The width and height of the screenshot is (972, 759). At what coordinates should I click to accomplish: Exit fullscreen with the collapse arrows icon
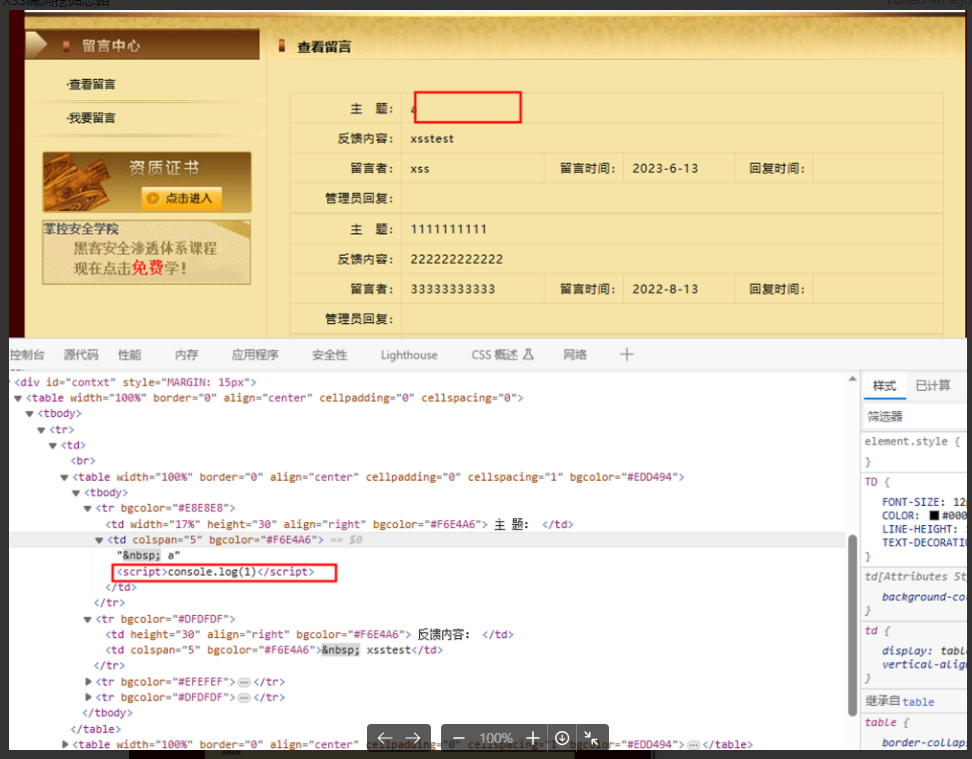[591, 738]
